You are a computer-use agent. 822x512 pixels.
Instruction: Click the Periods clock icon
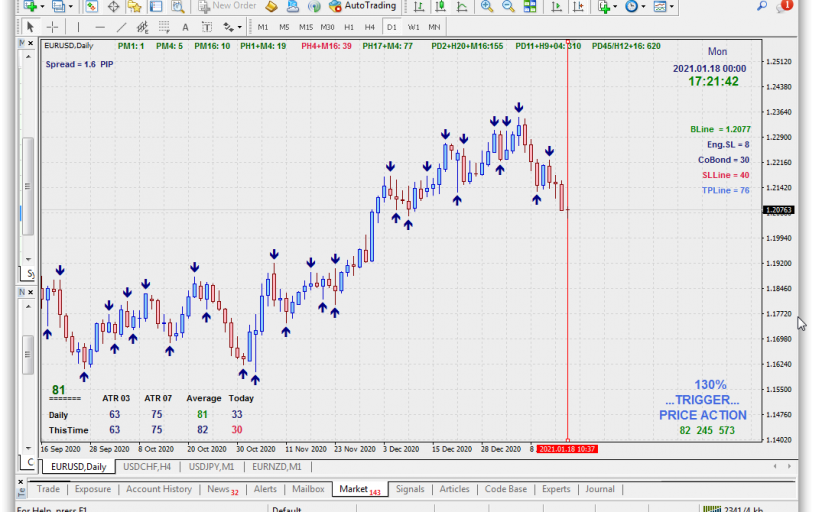(632, 6)
